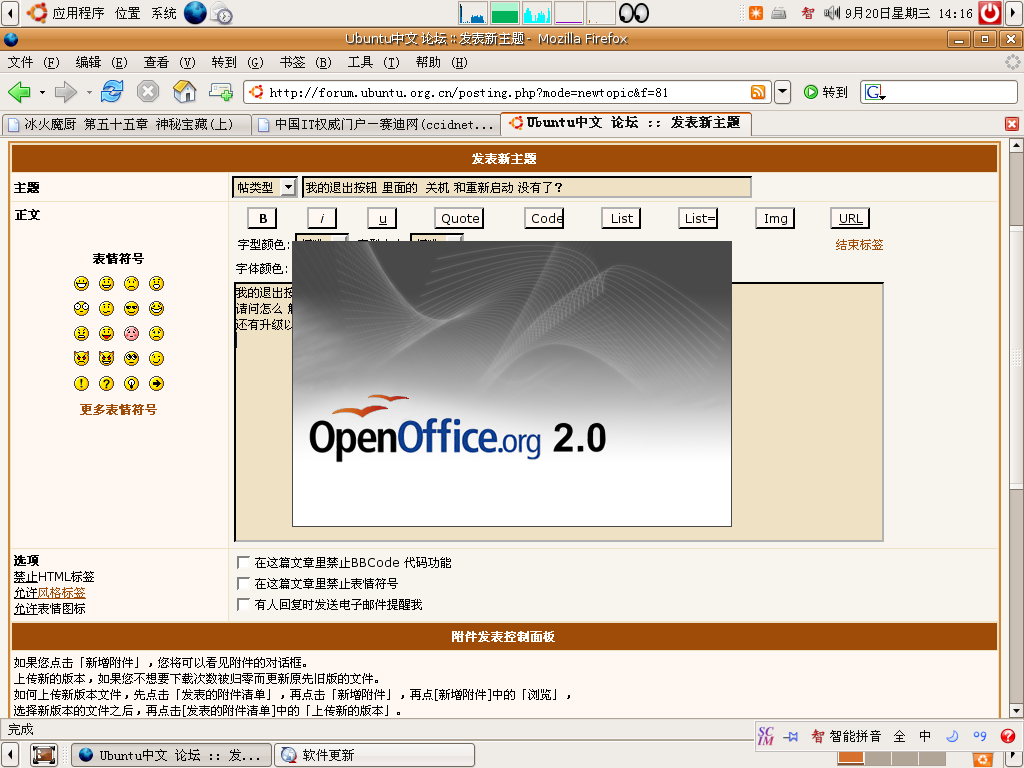The width and height of the screenshot is (1024, 768).
Task: Open the 更多表情符号 link
Action: click(118, 409)
